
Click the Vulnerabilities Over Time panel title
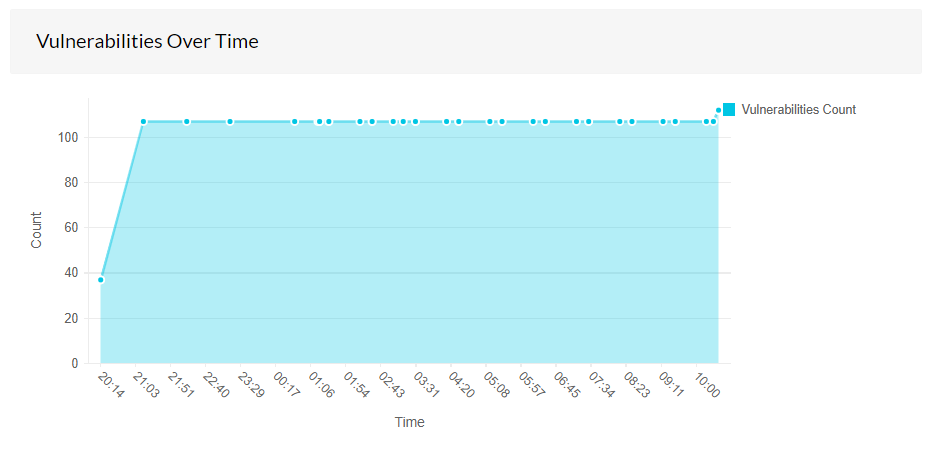pyautogui.click(x=147, y=42)
